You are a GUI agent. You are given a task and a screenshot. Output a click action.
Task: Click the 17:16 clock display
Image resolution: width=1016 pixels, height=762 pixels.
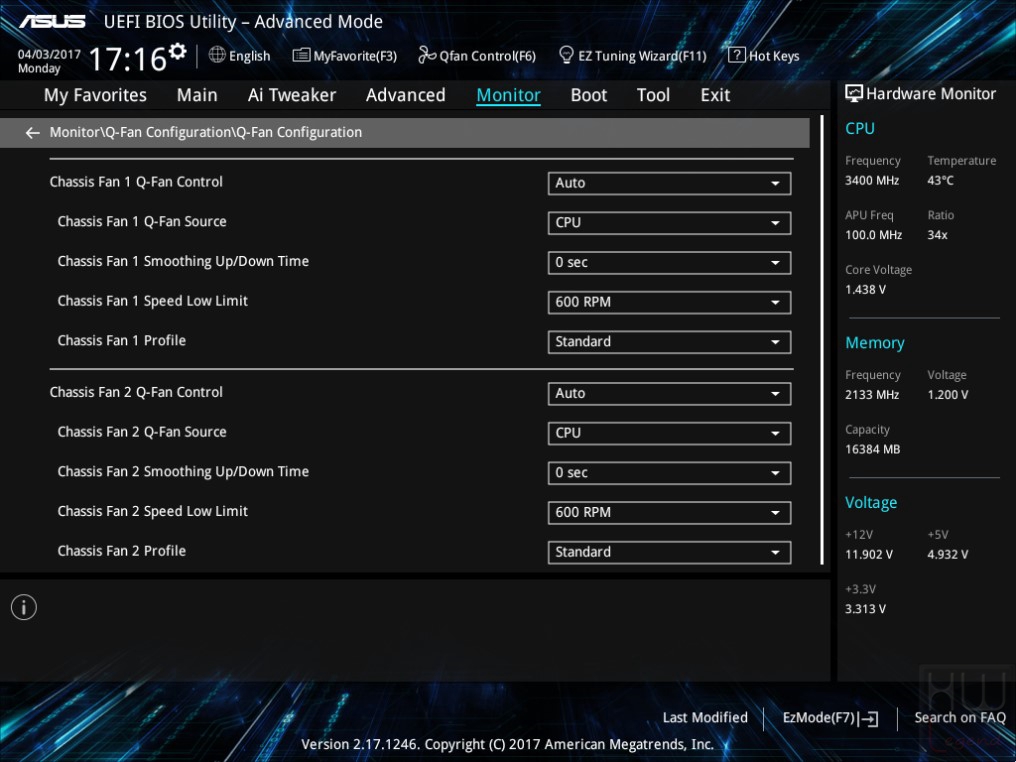(128, 60)
